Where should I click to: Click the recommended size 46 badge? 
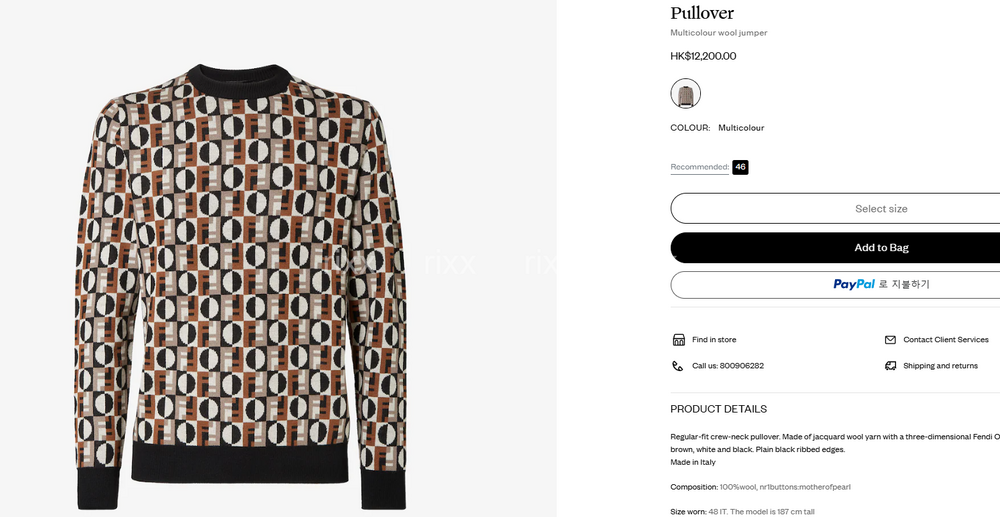(x=740, y=167)
